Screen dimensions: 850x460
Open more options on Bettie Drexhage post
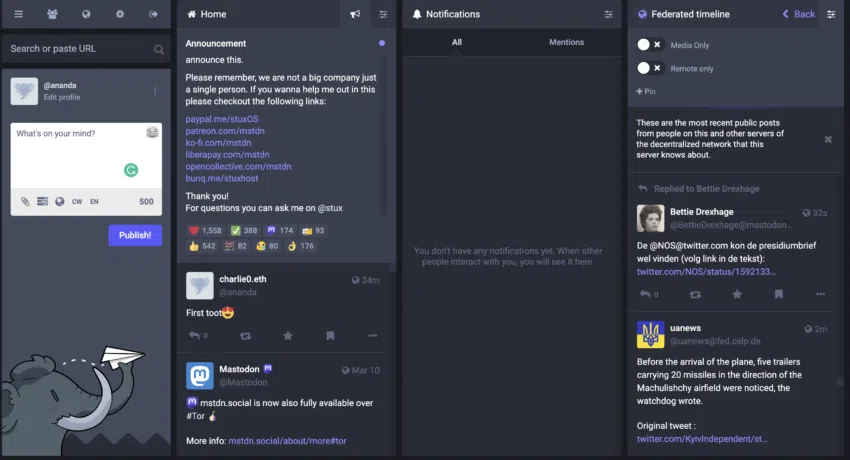[820, 294]
